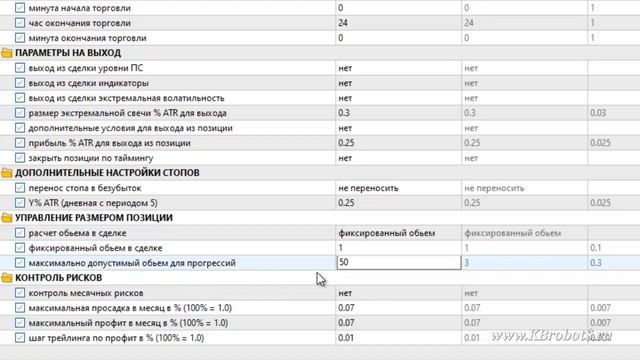The image size is (640, 360).
Task: Collapse the ПАРАМЕТРЫ НА ВЫХОД section header
Action: pyautogui.click(x=68, y=53)
